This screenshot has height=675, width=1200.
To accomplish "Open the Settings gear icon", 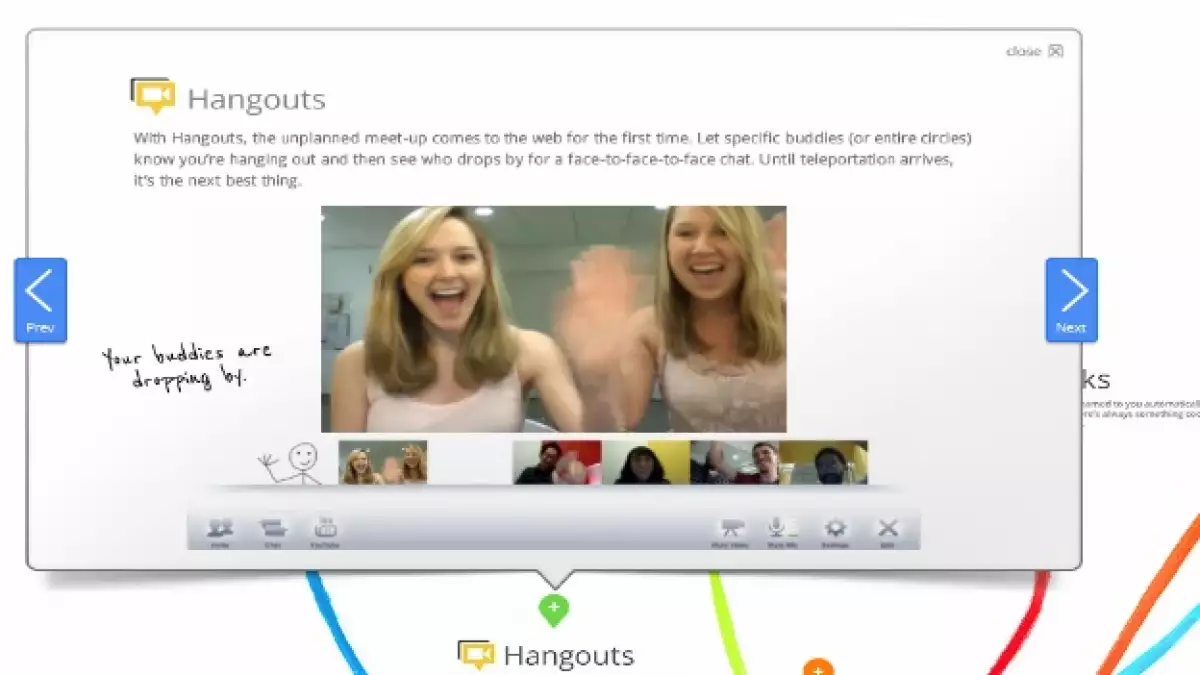I will (834, 529).
